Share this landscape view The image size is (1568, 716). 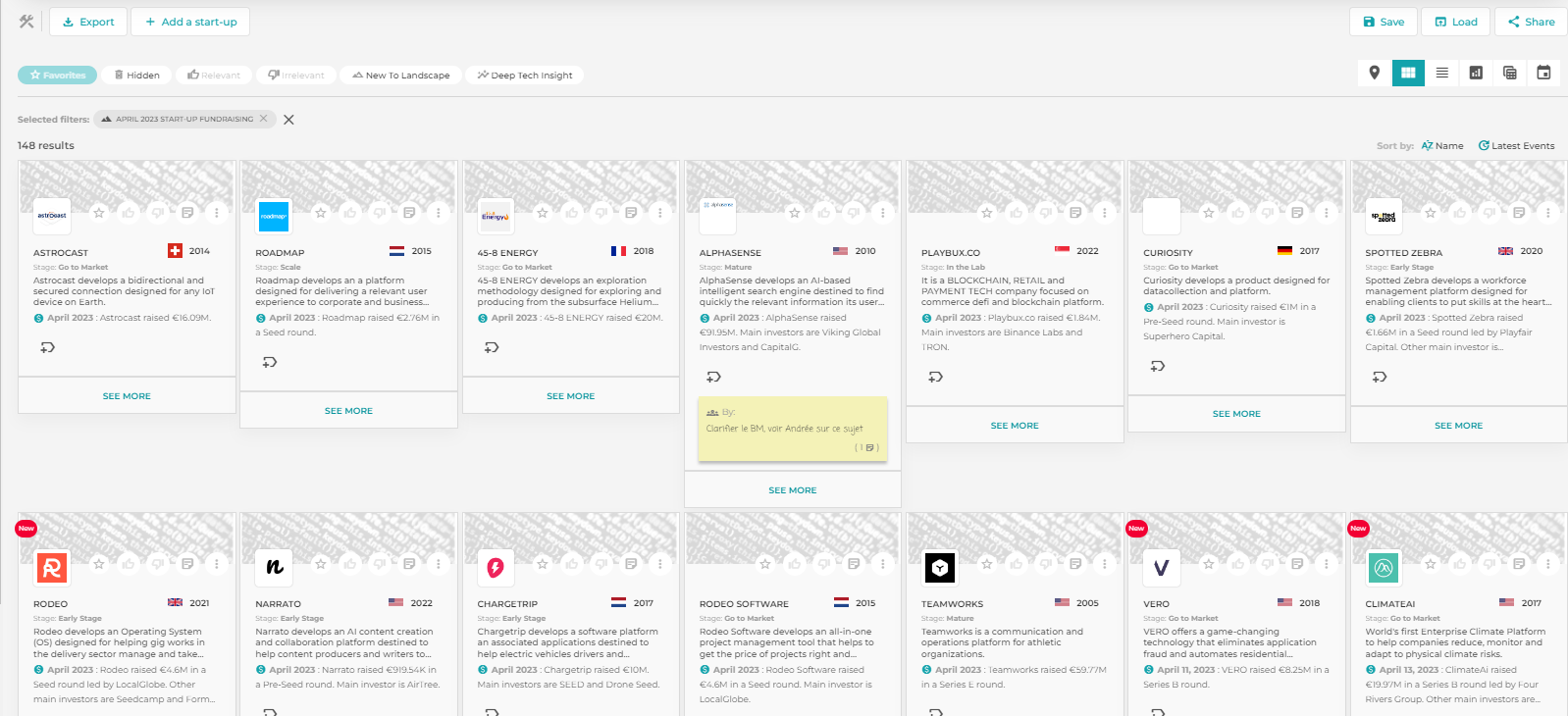click(x=1531, y=22)
